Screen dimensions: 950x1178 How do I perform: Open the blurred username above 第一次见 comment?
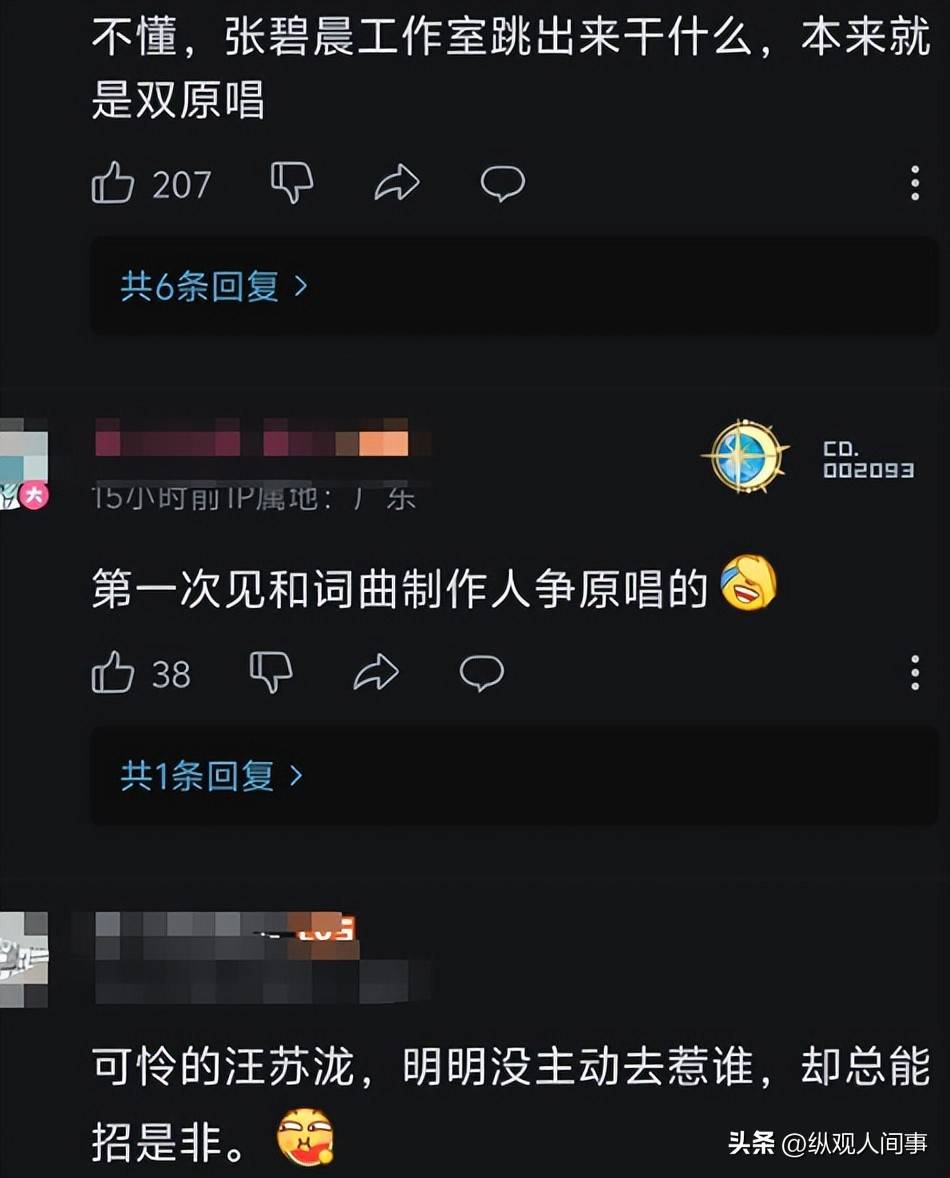(x=252, y=437)
